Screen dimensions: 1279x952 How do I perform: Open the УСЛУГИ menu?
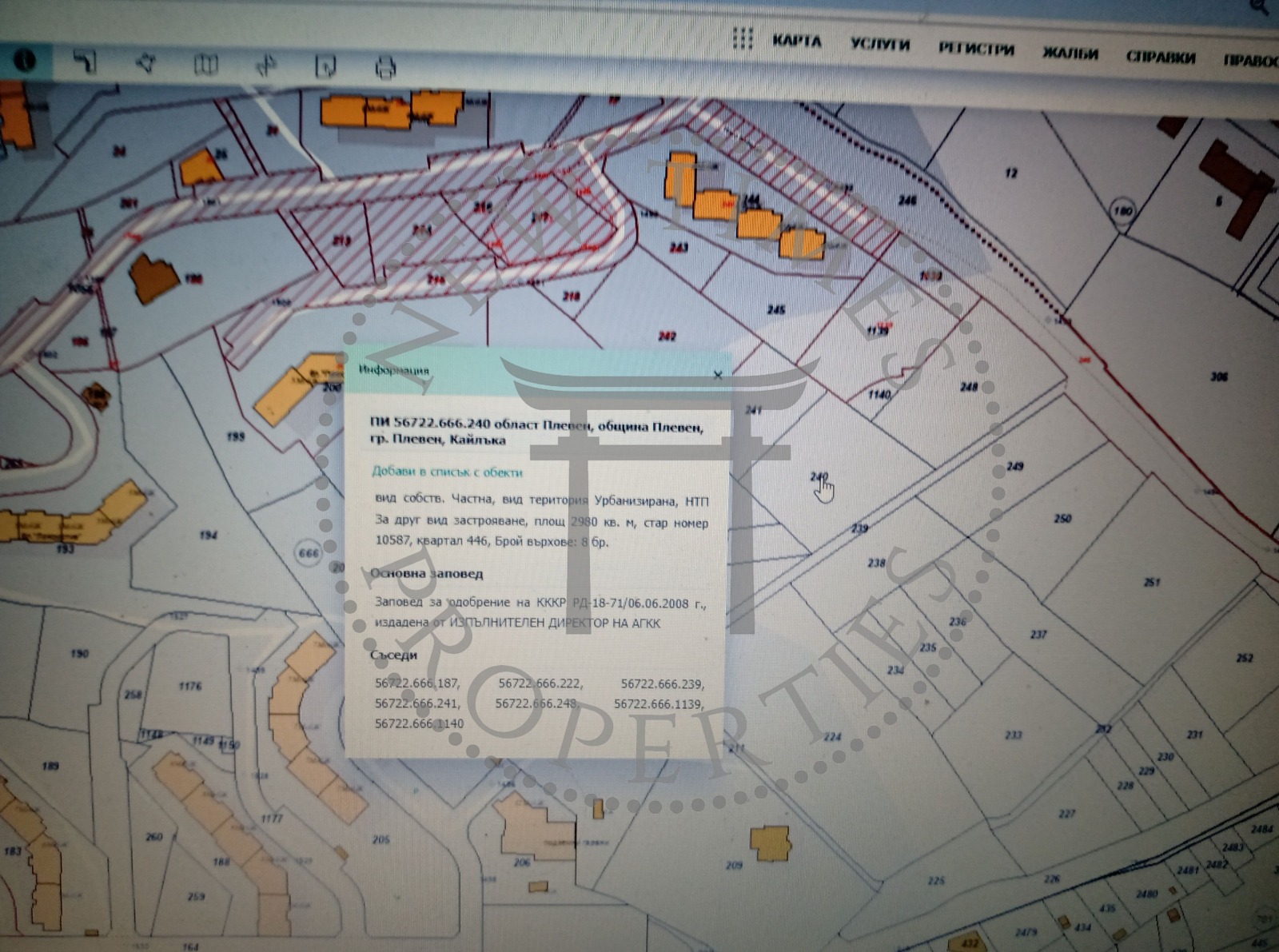pyautogui.click(x=879, y=44)
